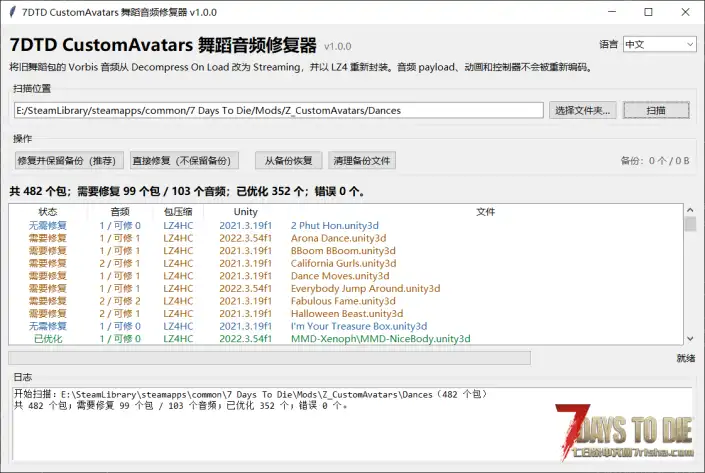Click the 音频 column header

point(120,212)
